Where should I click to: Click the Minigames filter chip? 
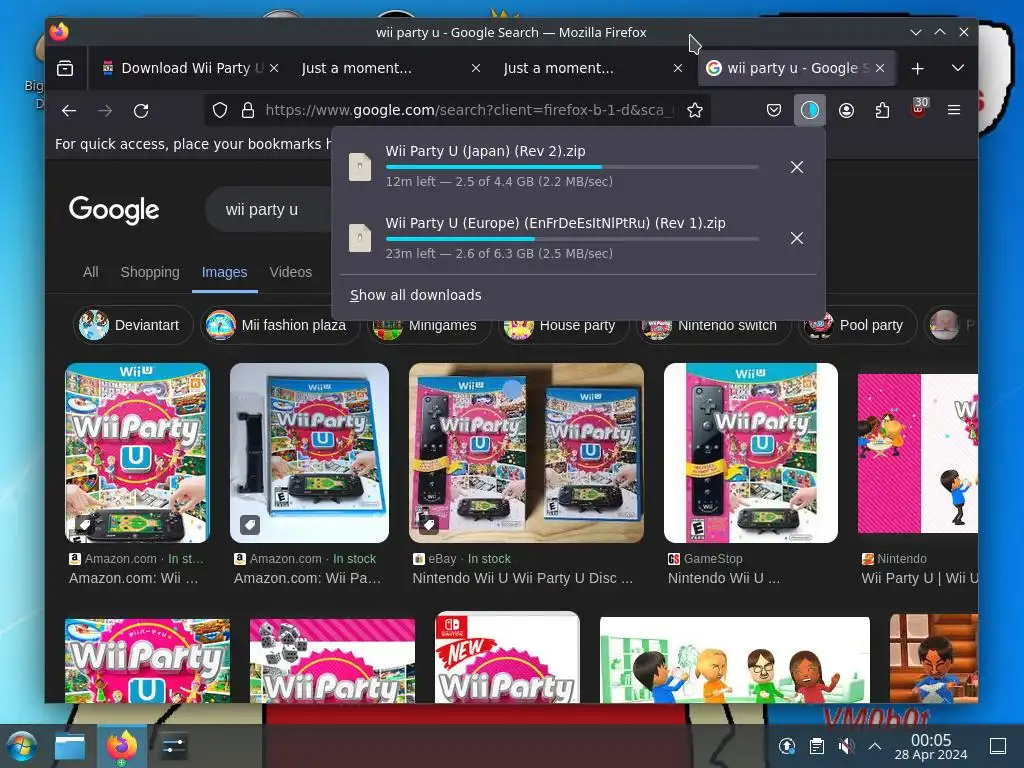click(428, 330)
